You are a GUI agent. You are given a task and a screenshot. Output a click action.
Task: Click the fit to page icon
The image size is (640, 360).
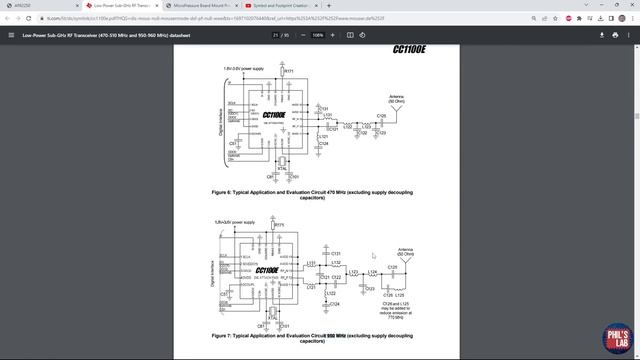(x=350, y=35)
